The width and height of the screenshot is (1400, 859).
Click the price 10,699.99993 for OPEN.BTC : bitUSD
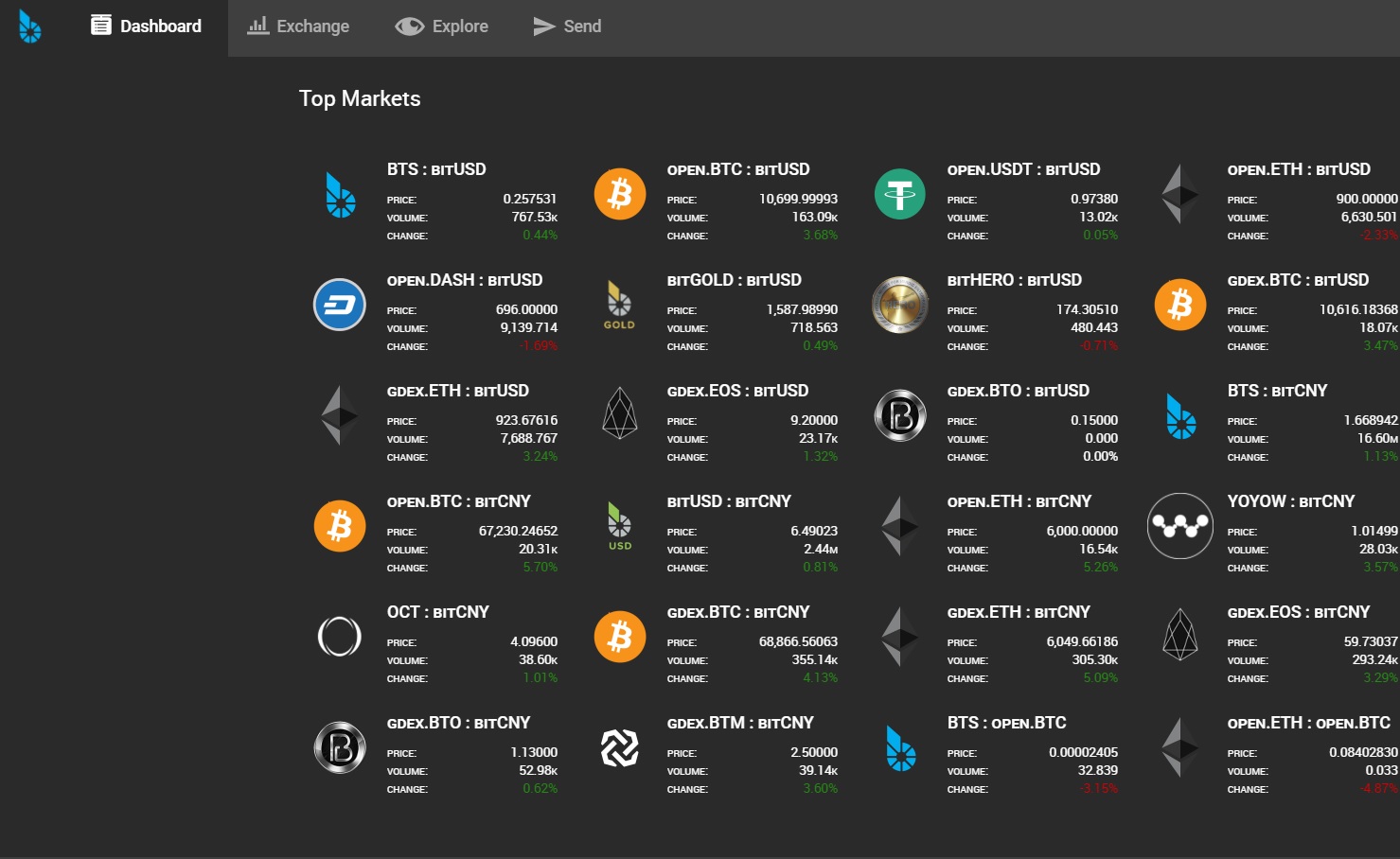(x=798, y=199)
